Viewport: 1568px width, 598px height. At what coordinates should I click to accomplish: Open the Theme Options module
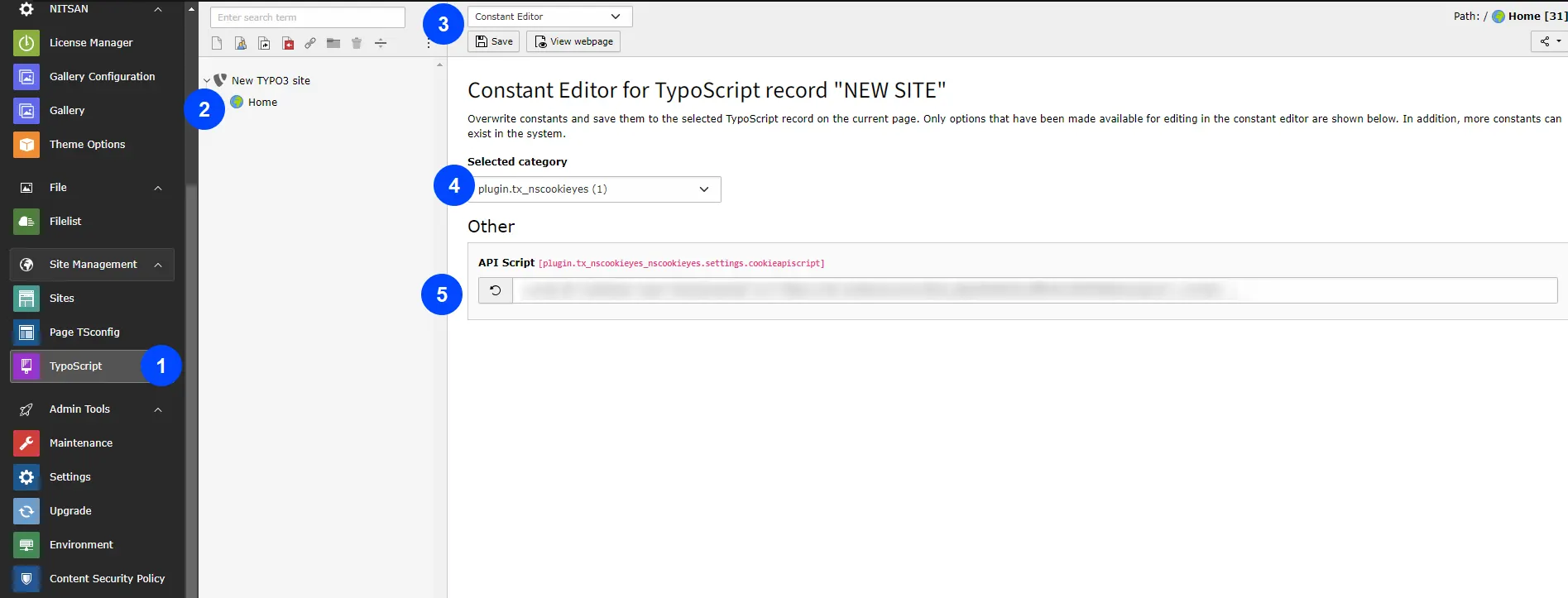[92, 145]
